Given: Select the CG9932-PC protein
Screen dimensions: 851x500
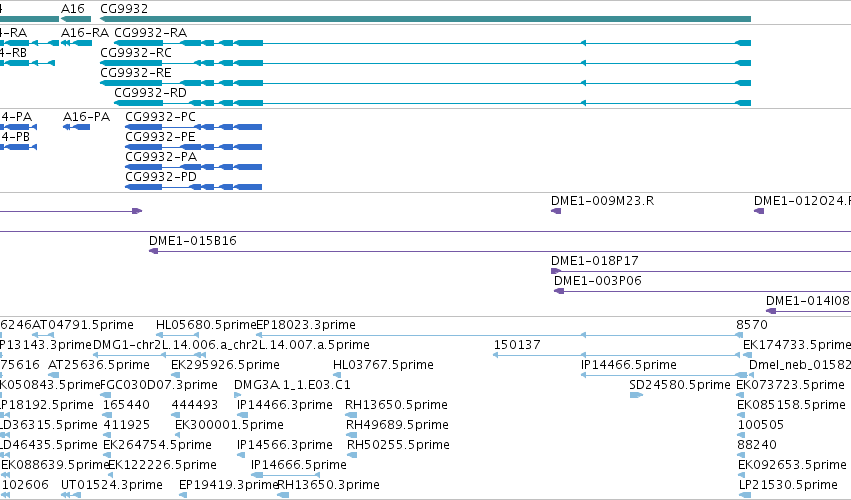Looking at the screenshot, I should coord(194,127).
